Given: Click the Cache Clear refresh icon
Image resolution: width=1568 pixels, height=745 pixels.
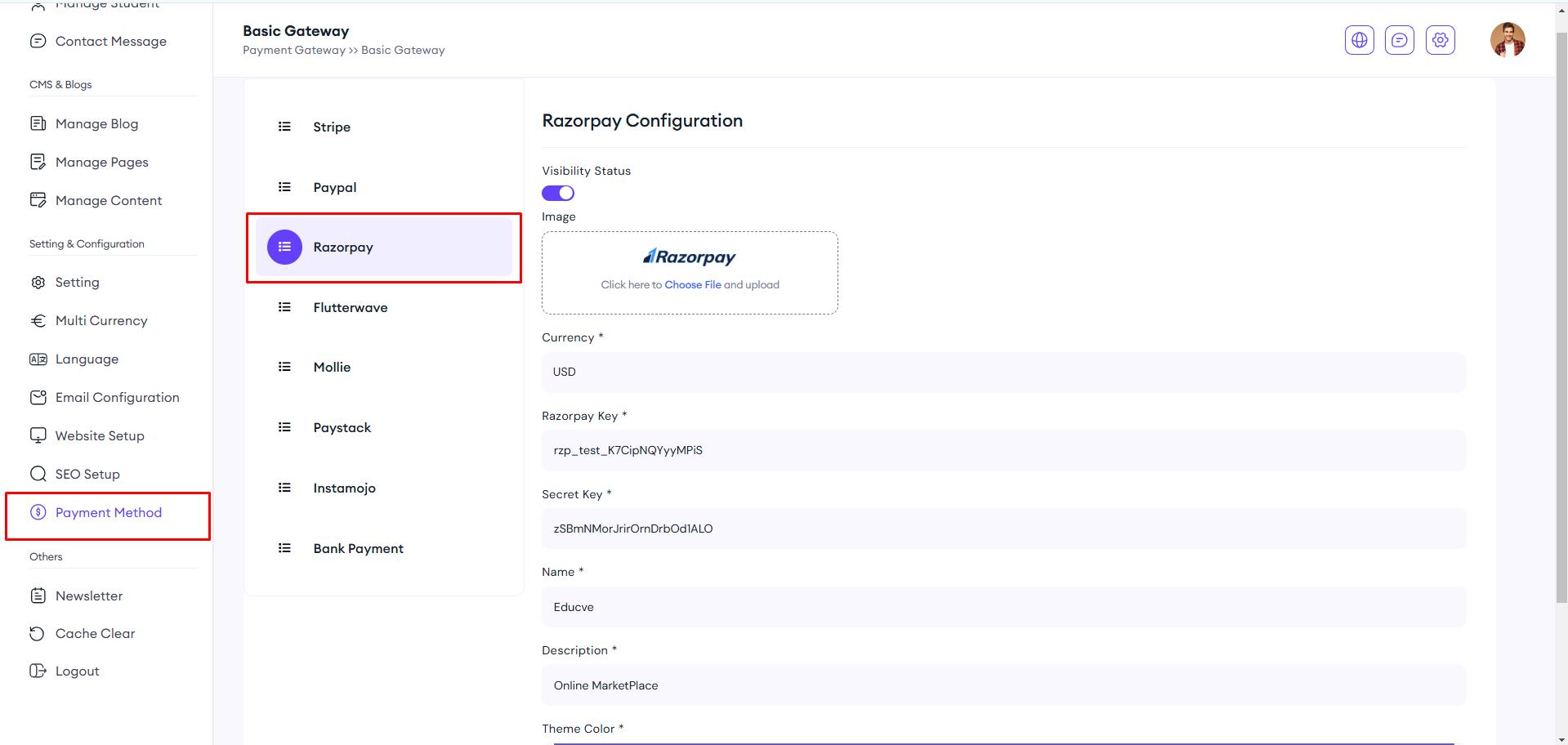Looking at the screenshot, I should click(x=38, y=634).
